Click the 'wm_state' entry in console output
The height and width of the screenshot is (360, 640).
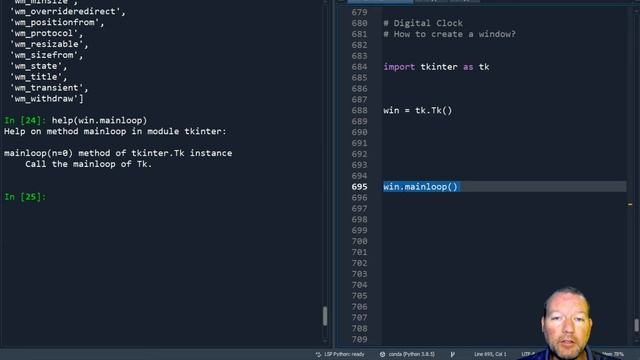click(38, 66)
